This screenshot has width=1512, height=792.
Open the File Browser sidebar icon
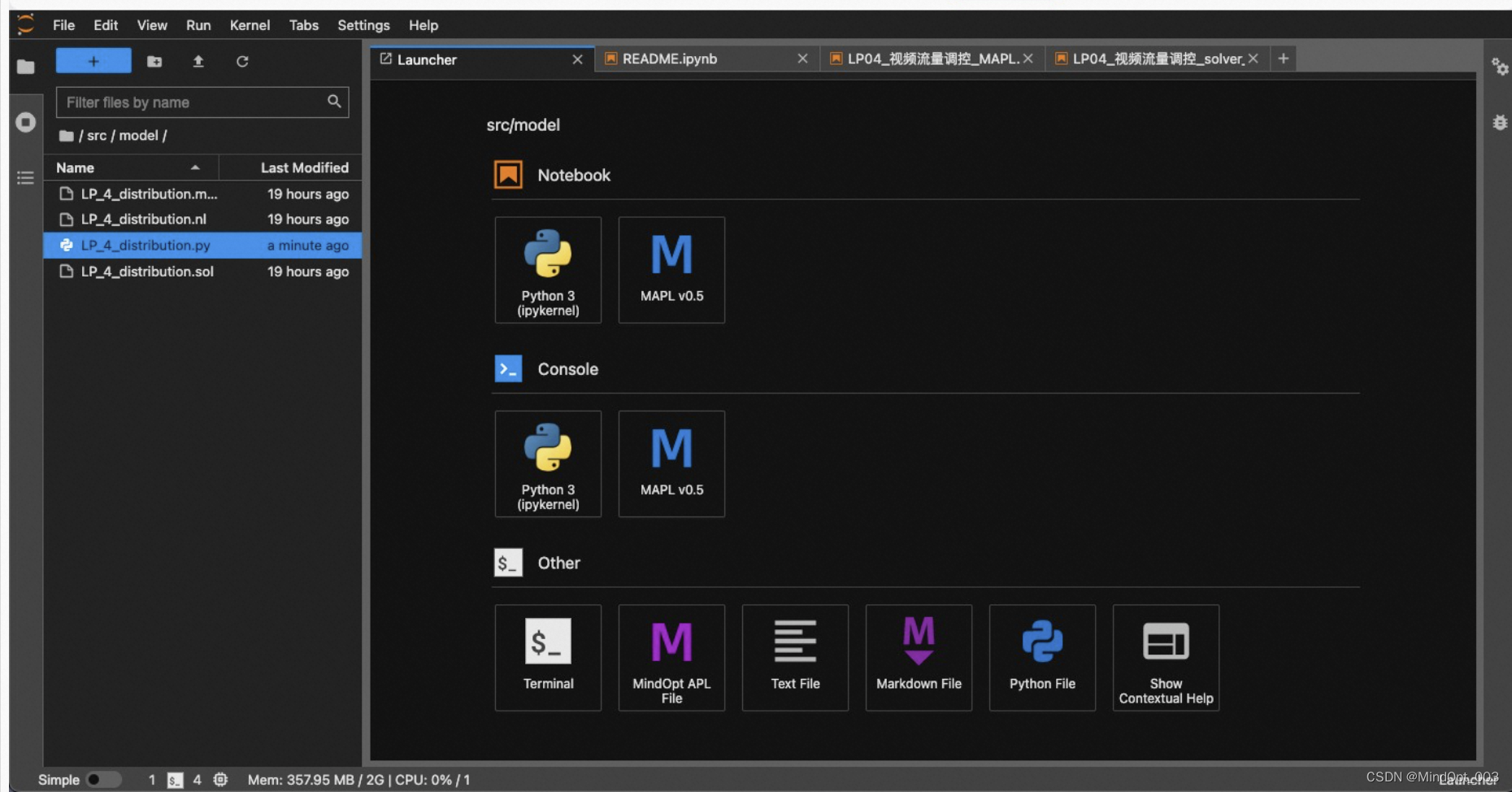(25, 67)
